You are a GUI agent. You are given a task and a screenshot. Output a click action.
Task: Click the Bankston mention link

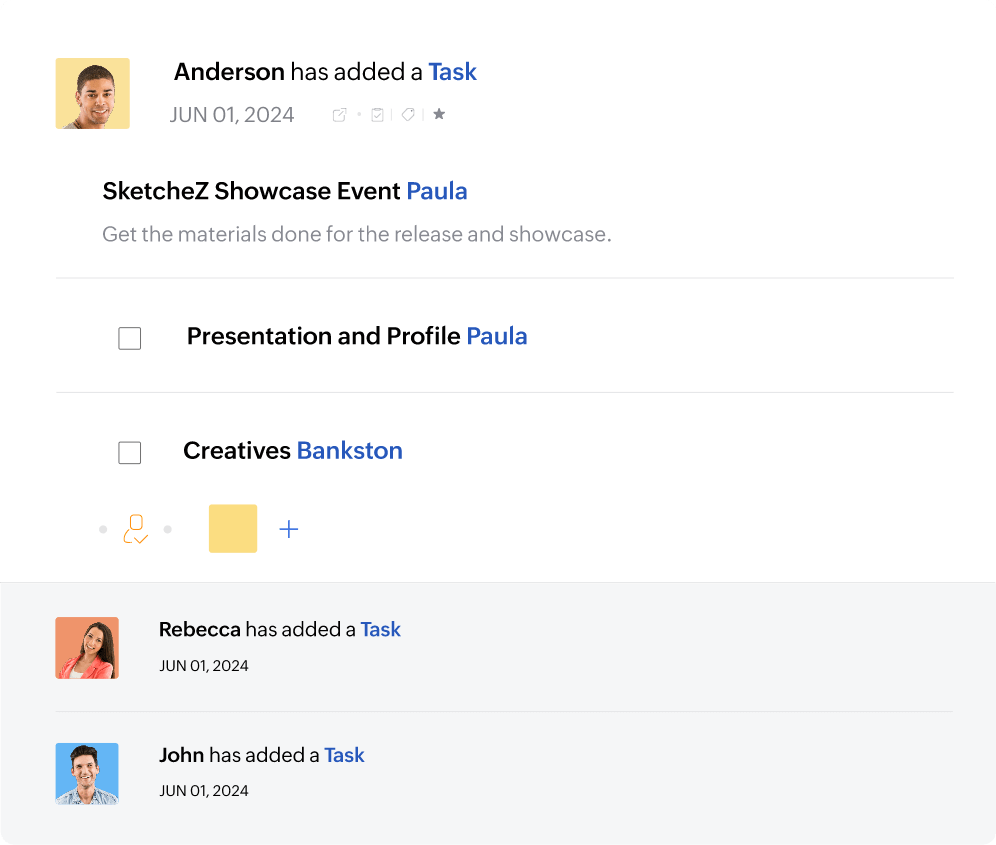[350, 451]
